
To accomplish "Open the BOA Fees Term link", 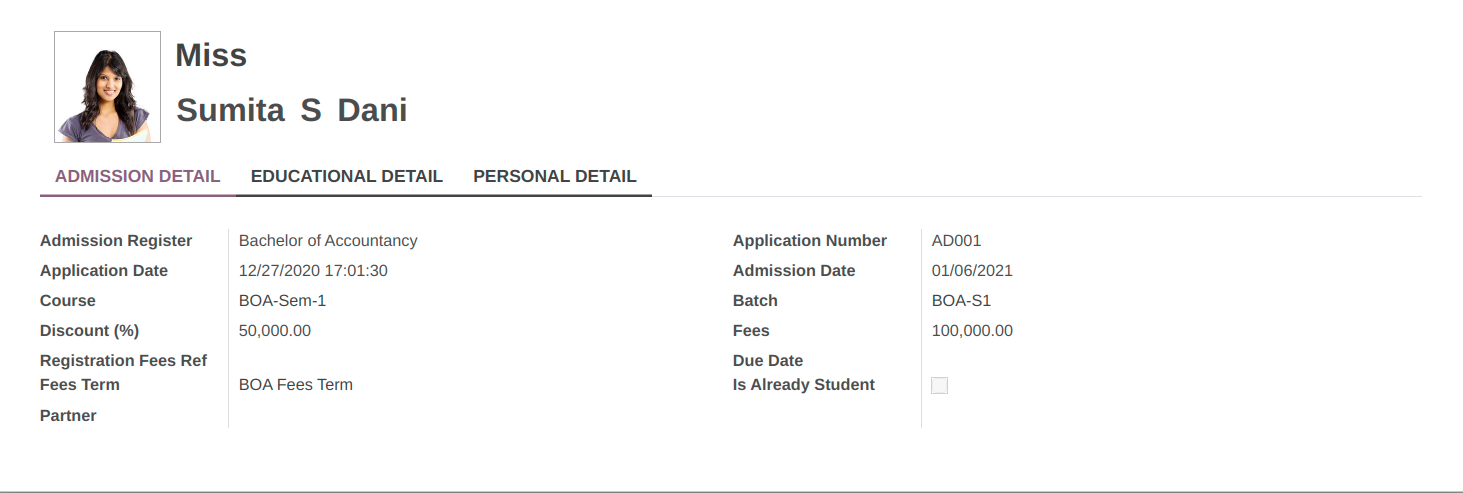I will click(296, 385).
